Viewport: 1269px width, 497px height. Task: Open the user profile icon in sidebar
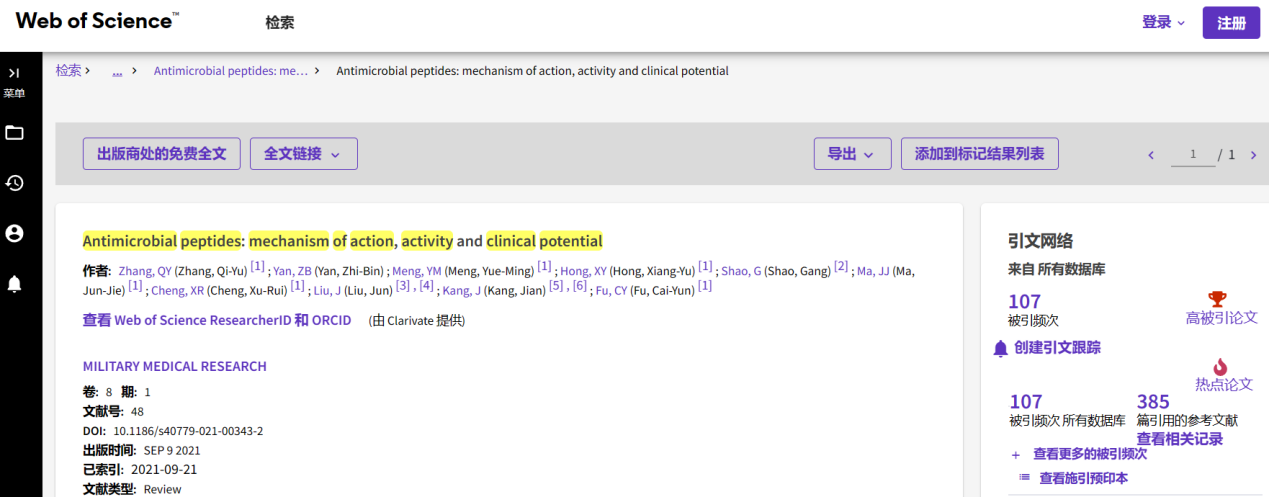pyautogui.click(x=14, y=233)
